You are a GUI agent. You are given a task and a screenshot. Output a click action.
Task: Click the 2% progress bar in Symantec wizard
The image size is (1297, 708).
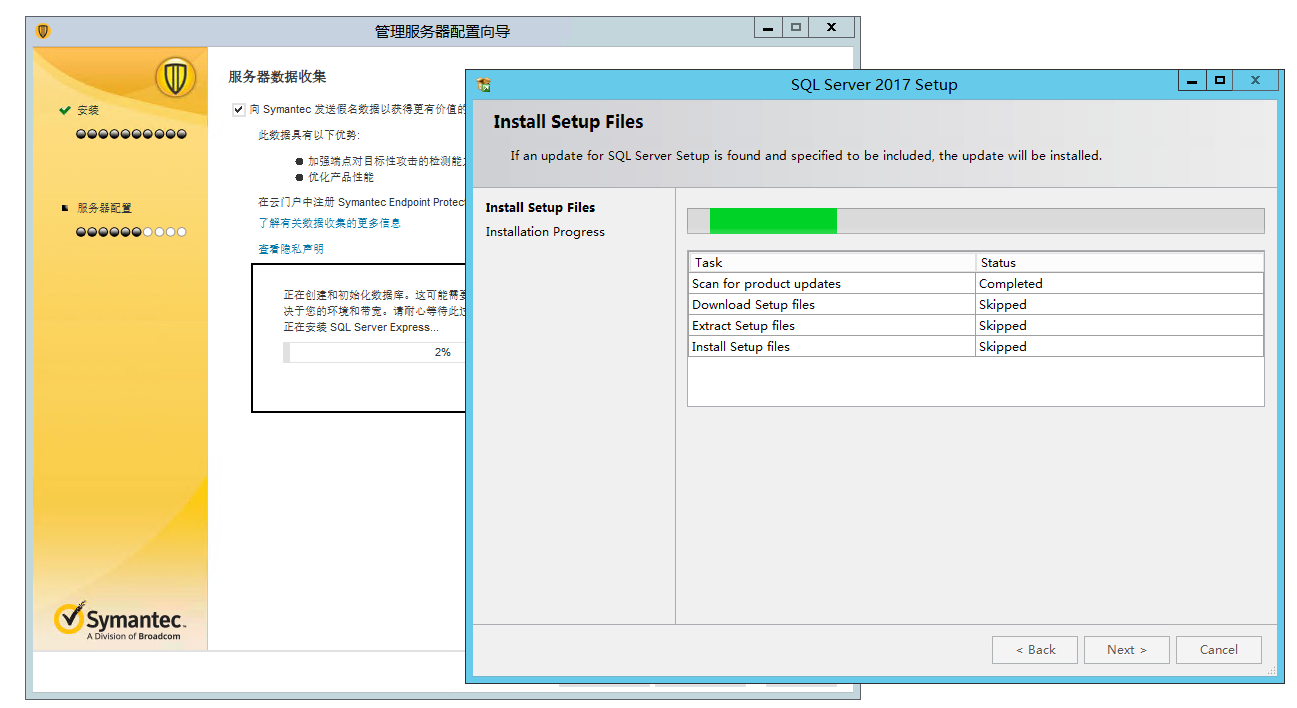pos(375,352)
